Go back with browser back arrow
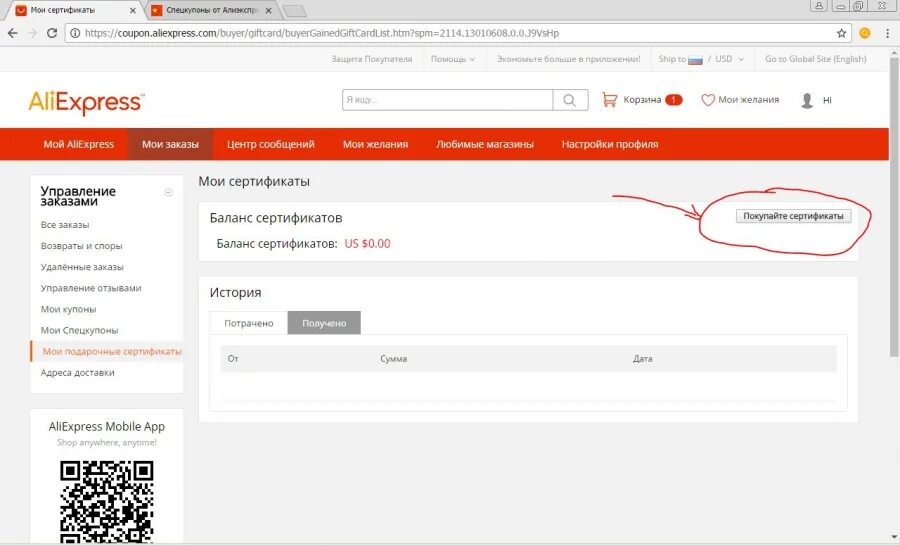 (x=13, y=33)
